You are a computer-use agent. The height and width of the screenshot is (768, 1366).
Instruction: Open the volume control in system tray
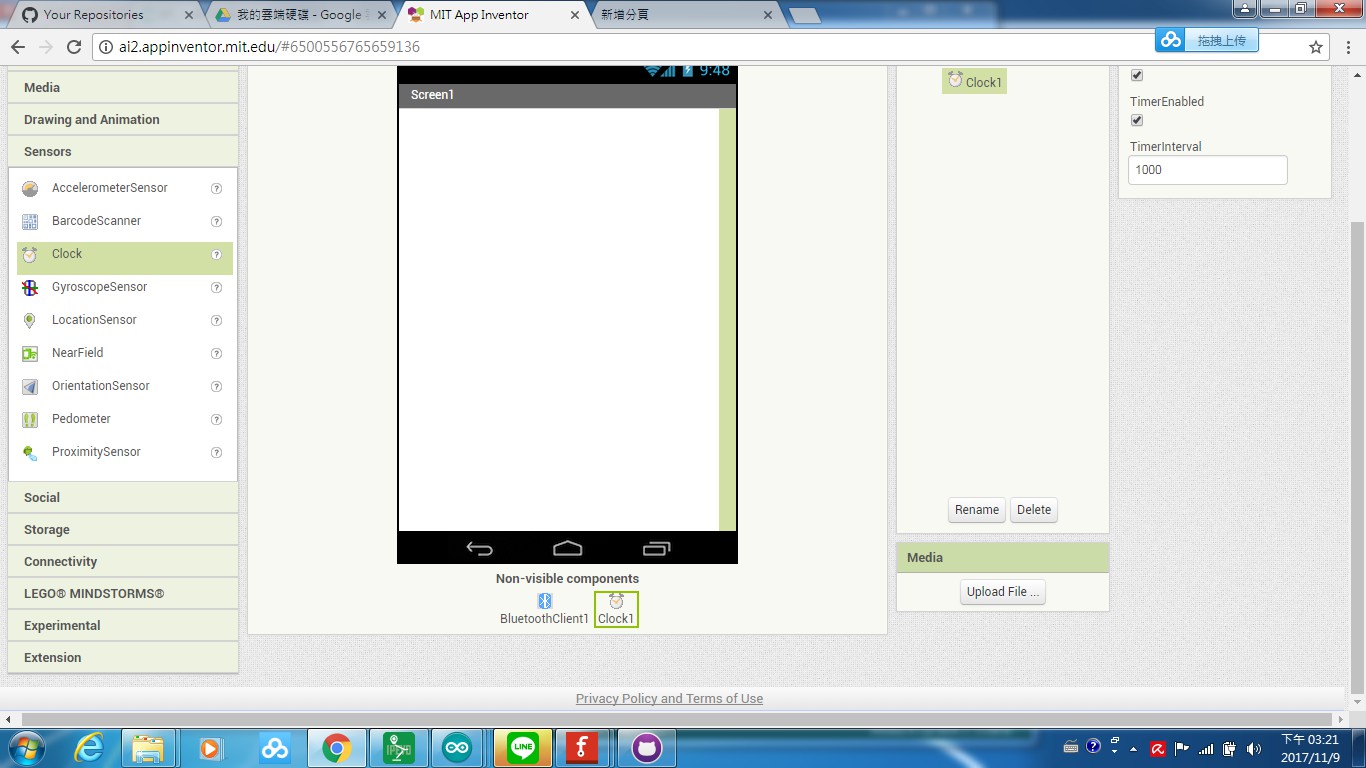(1254, 748)
